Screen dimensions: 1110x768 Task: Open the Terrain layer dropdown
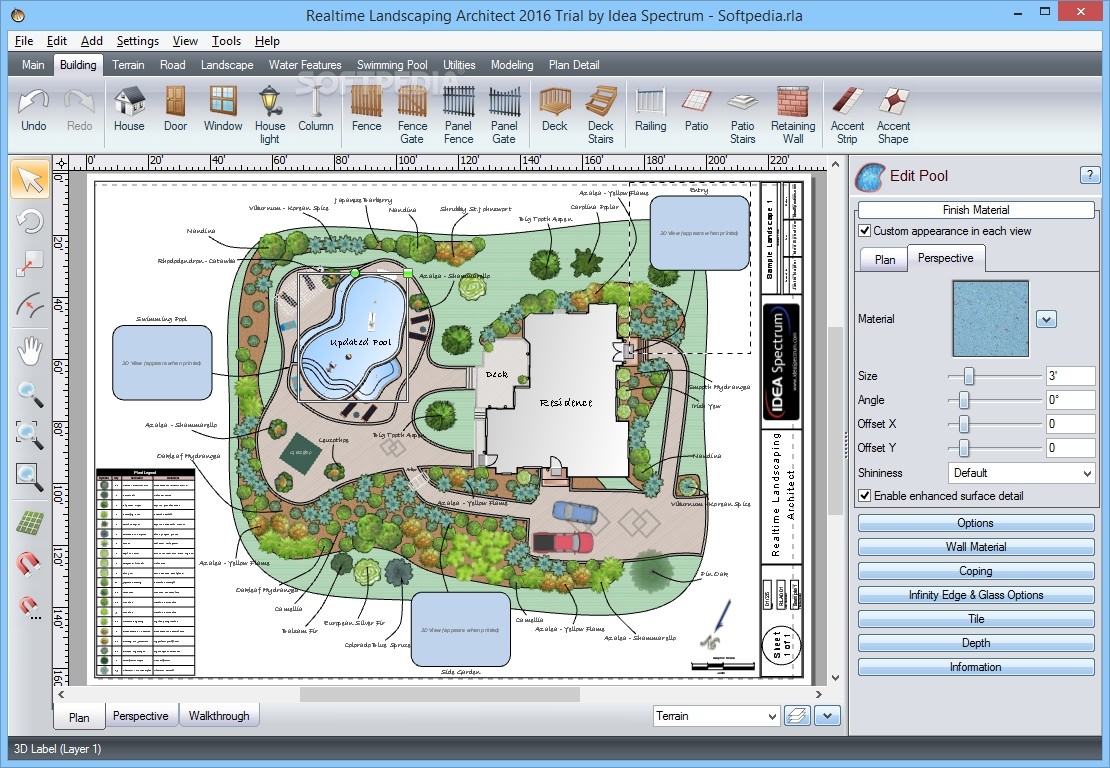pos(716,716)
